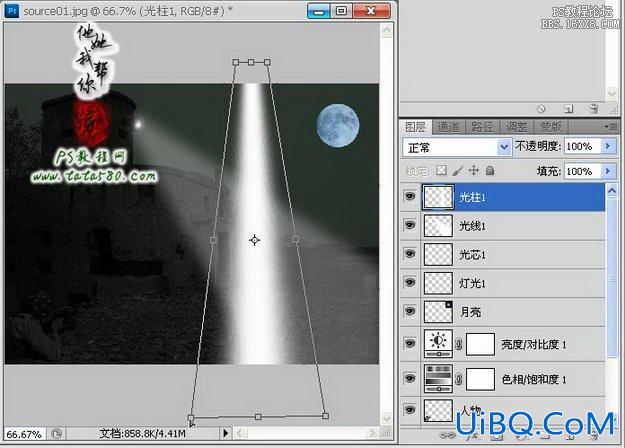Click the link layers chain icon at panel bottom
This screenshot has width=625, height=448.
pyautogui.click(x=447, y=435)
